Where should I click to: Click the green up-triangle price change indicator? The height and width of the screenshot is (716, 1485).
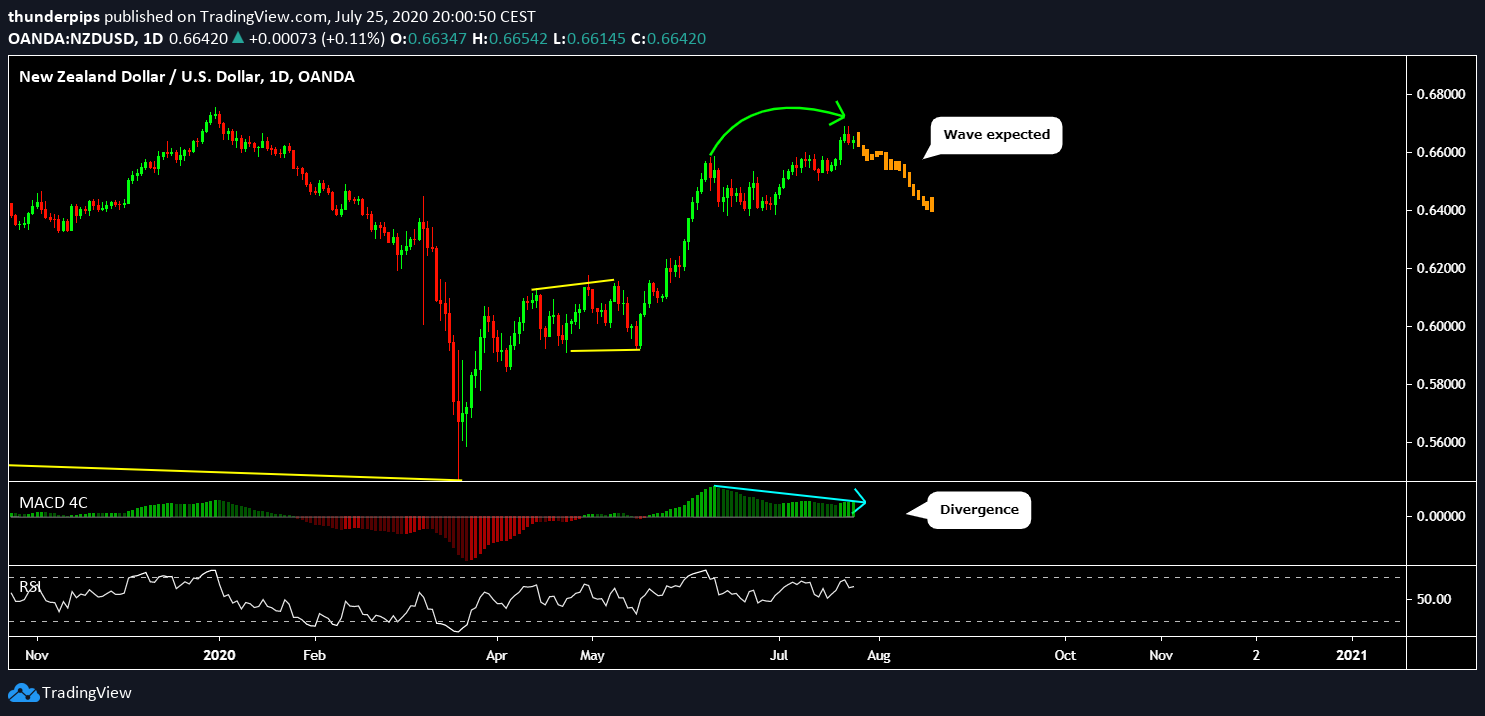click(237, 39)
